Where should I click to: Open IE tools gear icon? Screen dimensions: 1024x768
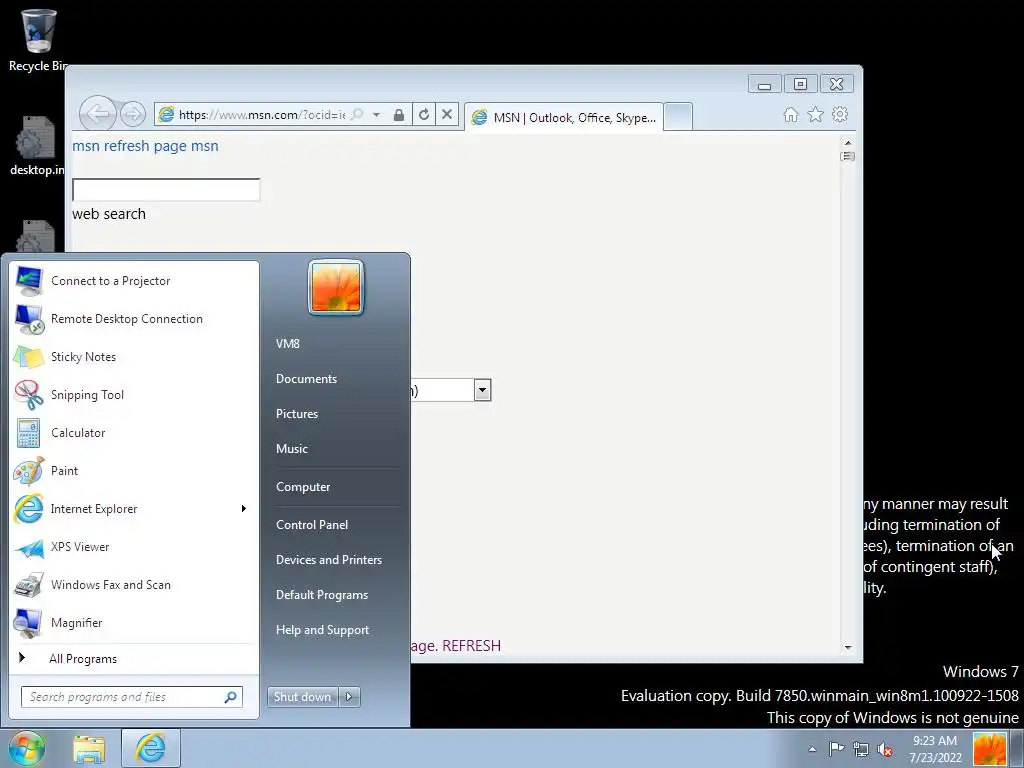tap(840, 114)
